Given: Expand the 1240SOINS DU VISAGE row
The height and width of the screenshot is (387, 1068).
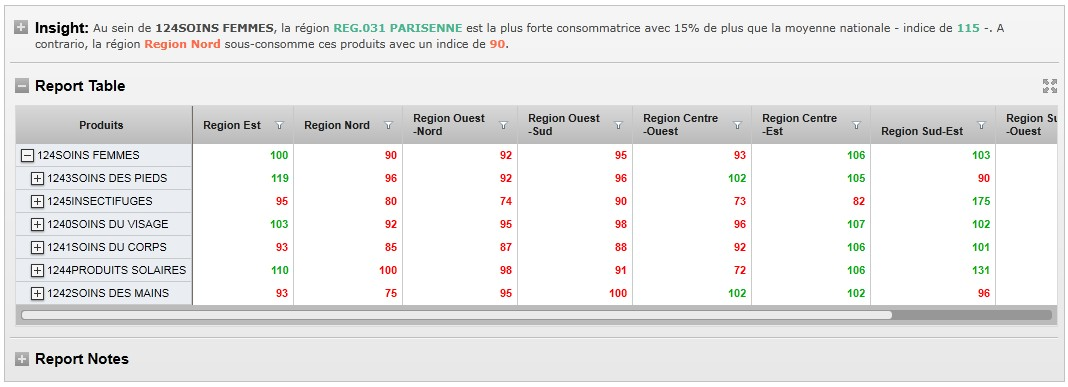Looking at the screenshot, I should coord(38,224).
